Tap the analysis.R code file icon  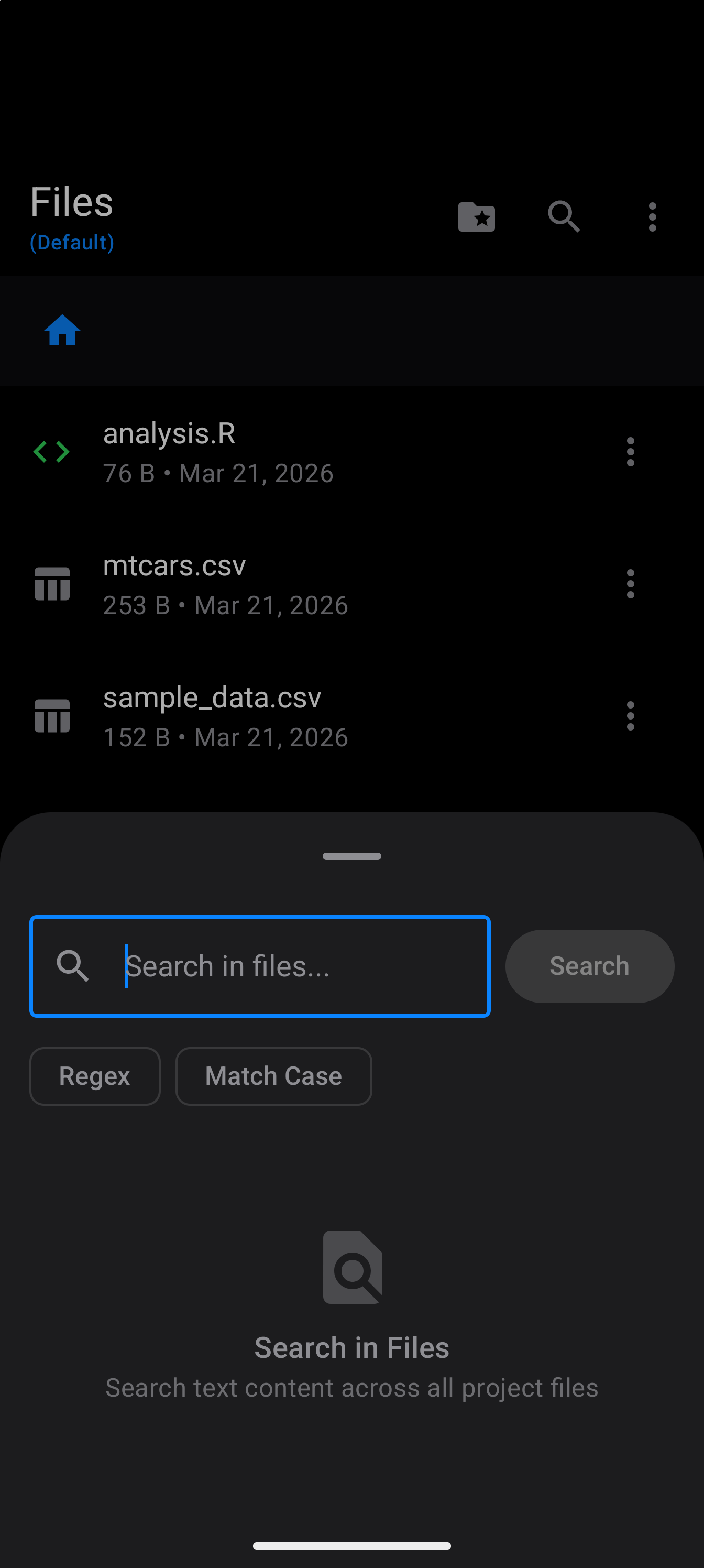52,452
